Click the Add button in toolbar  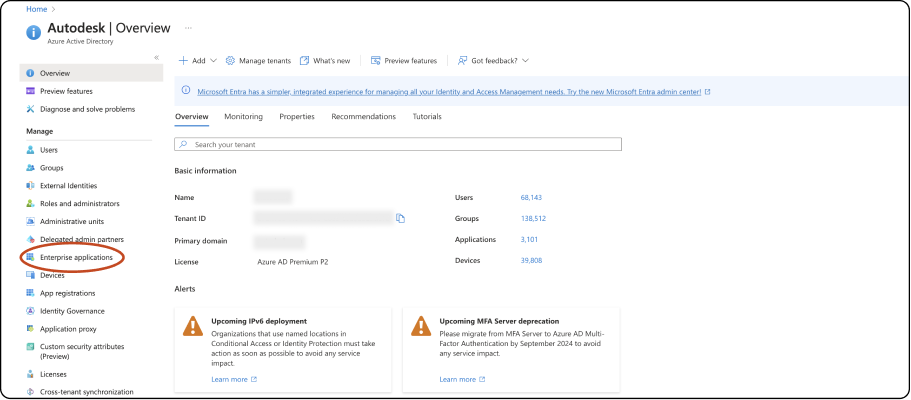coord(198,60)
